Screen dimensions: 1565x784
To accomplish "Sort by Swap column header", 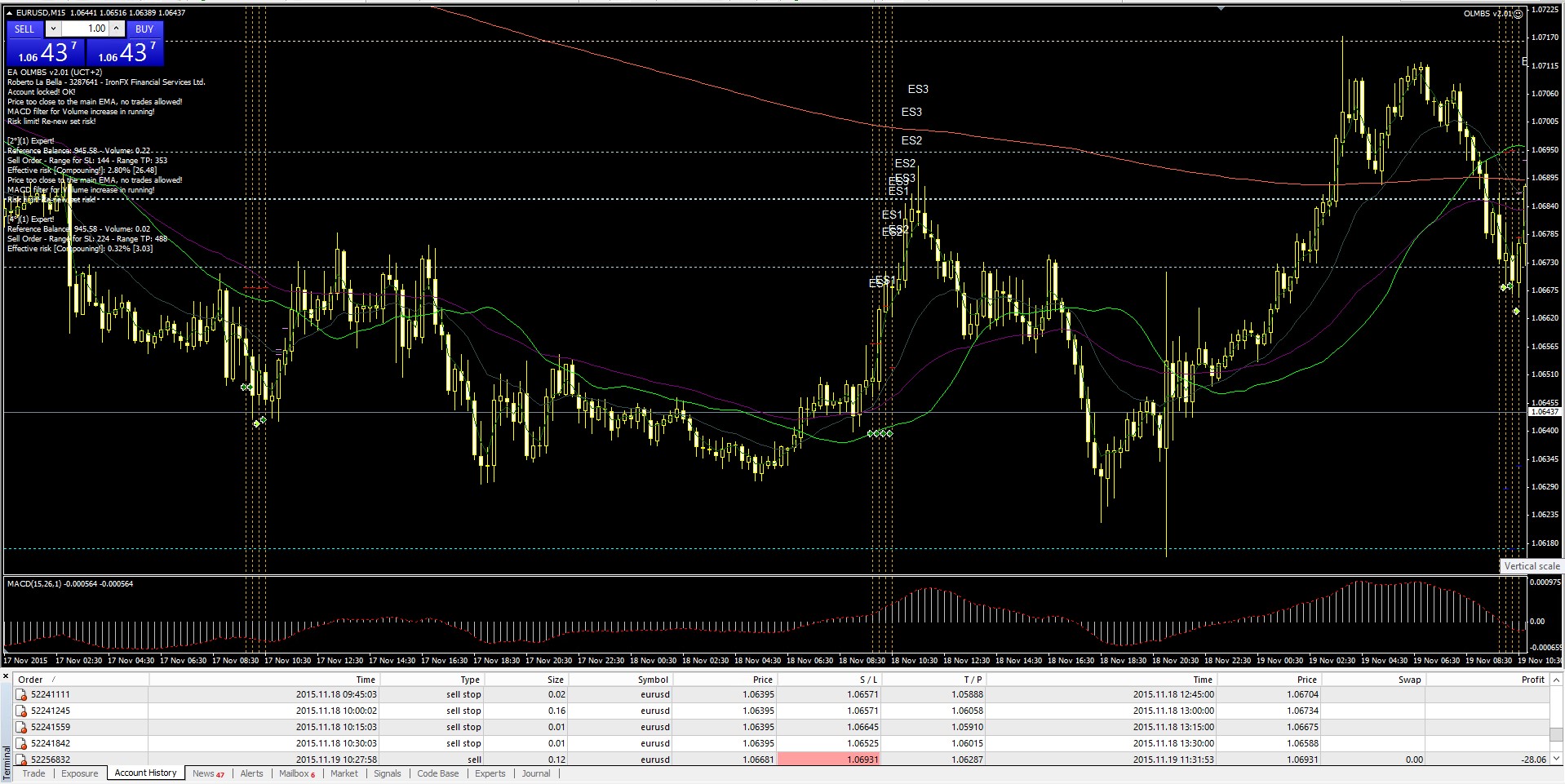I will [1372, 680].
